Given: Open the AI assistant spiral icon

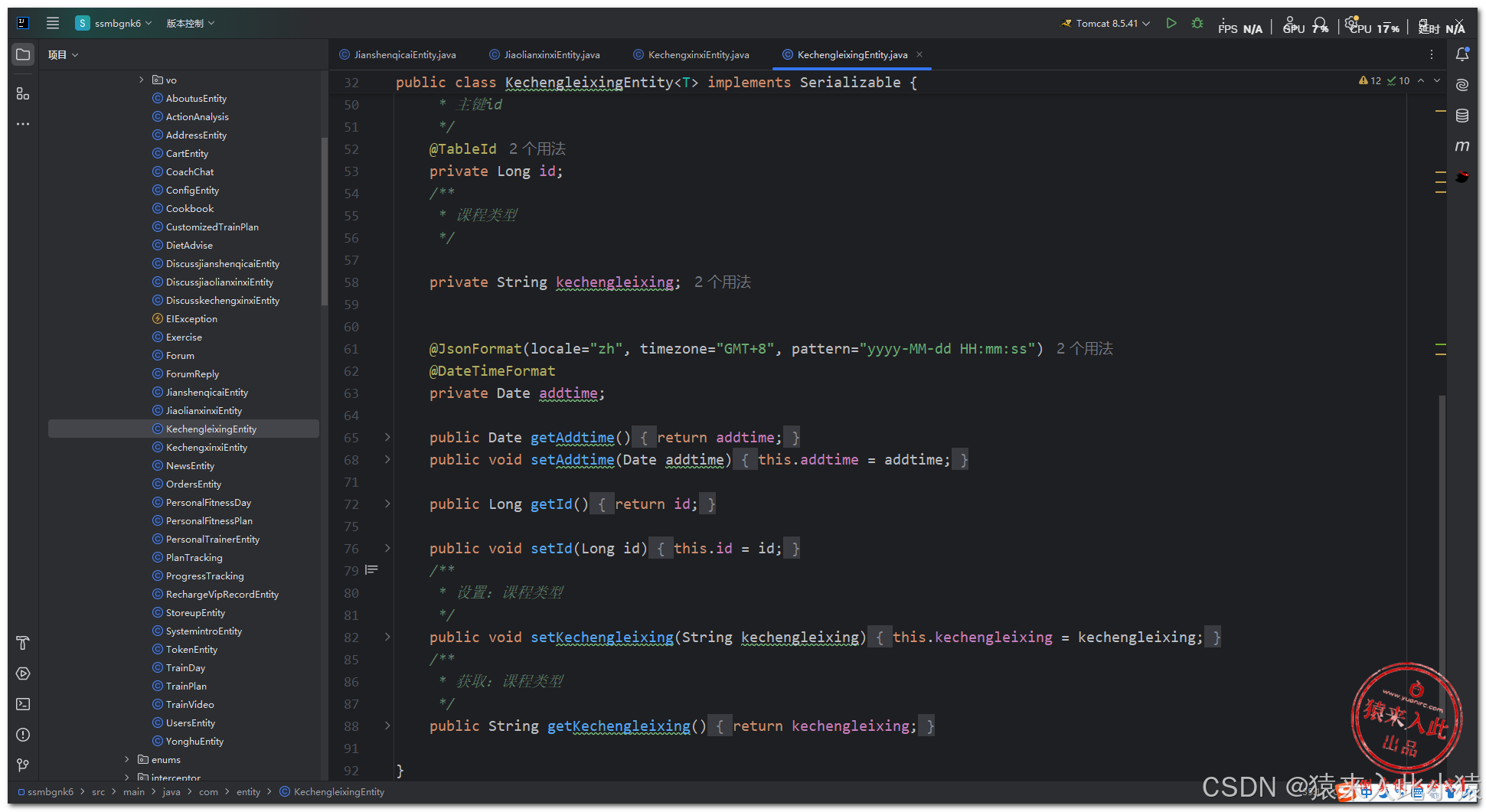Looking at the screenshot, I should [x=1462, y=85].
